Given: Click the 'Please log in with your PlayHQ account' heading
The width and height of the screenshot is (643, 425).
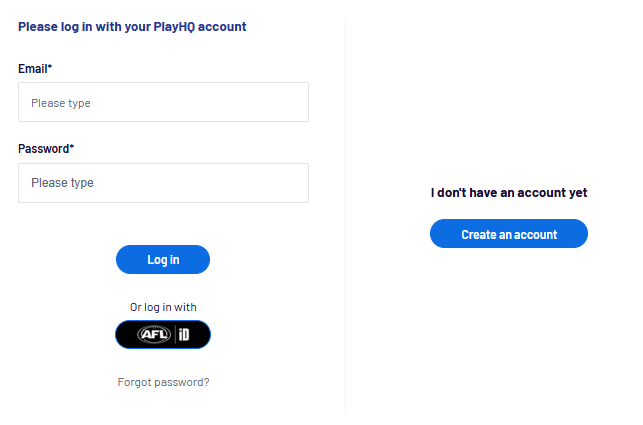Looking at the screenshot, I should (x=132, y=27).
